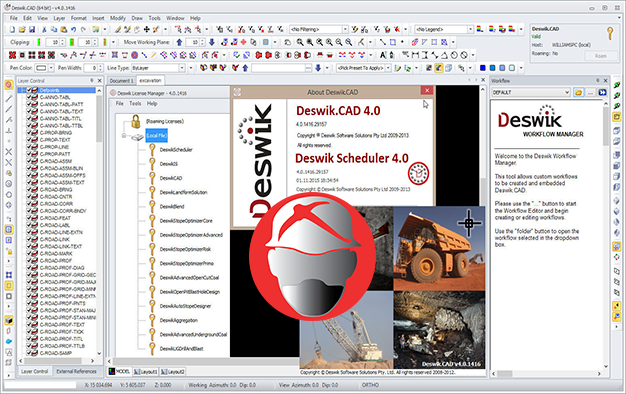Toggle checkbox for C-ROAD-SAMP layer

[x=29, y=353]
